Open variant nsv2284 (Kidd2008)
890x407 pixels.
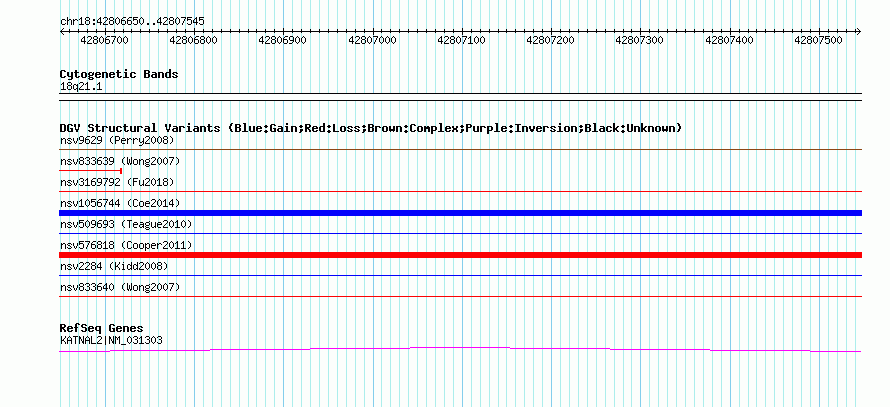click(114, 266)
